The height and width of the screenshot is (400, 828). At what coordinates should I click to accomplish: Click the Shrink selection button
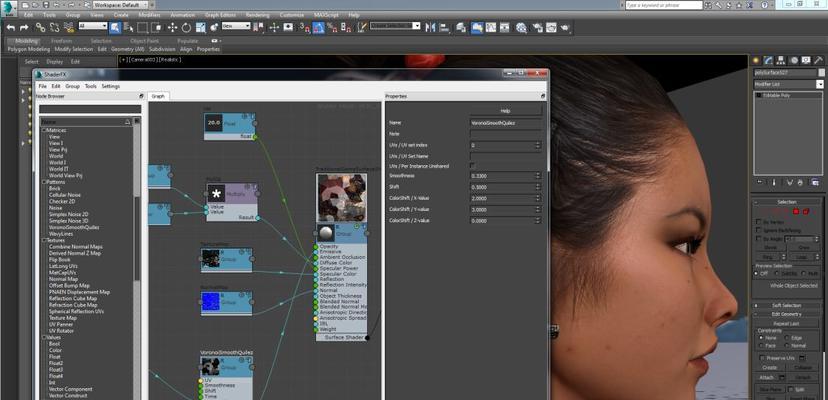770,247
